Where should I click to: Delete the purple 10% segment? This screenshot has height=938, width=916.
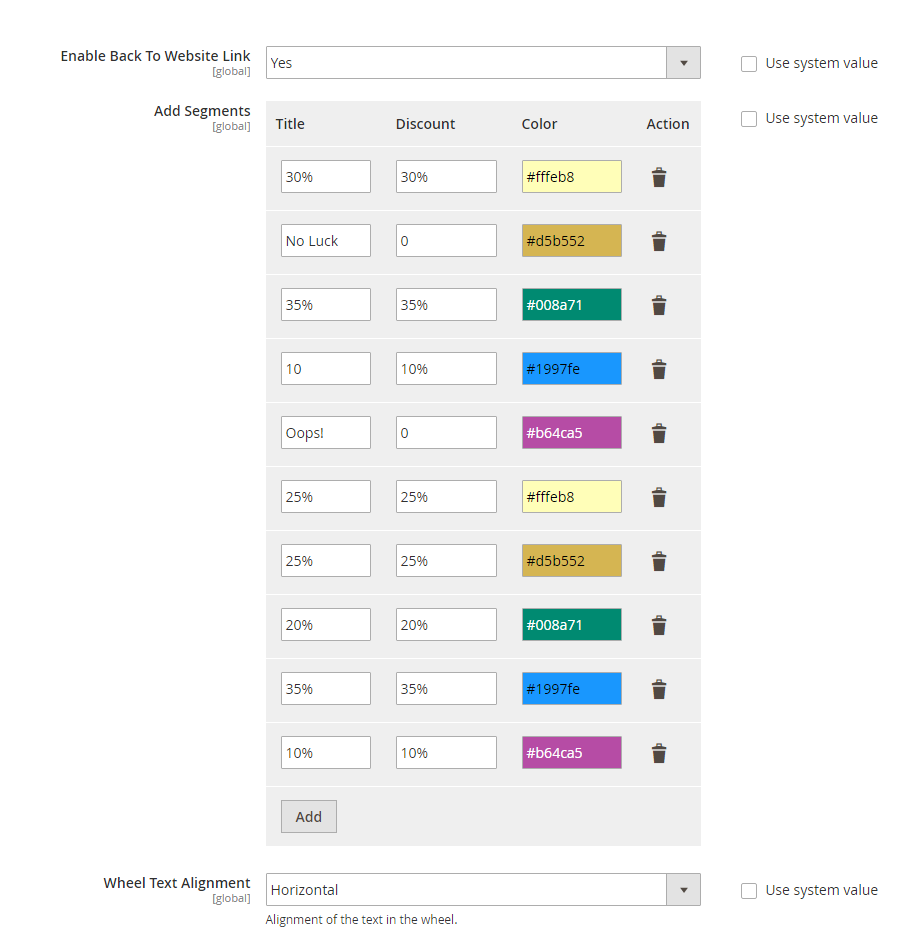click(658, 753)
